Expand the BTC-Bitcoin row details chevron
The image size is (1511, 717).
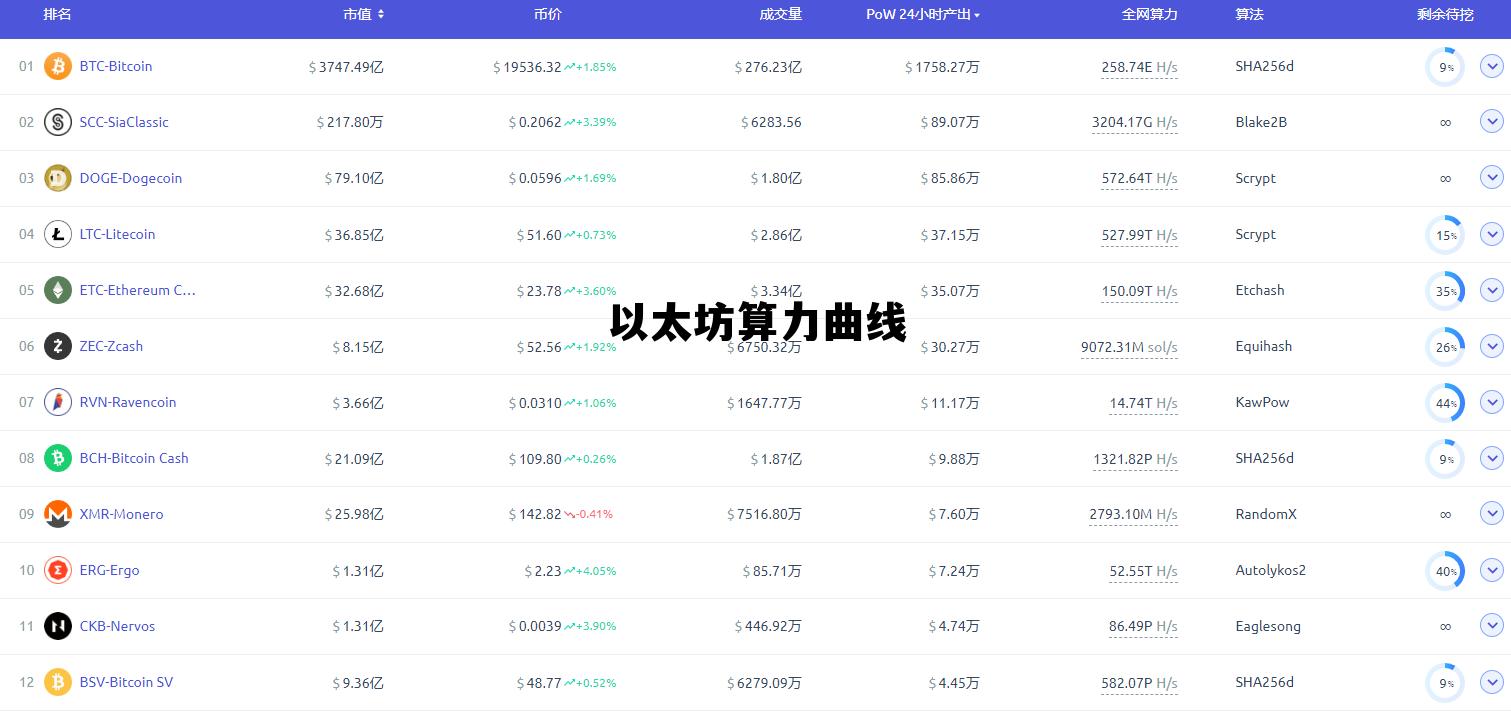tap(1490, 66)
